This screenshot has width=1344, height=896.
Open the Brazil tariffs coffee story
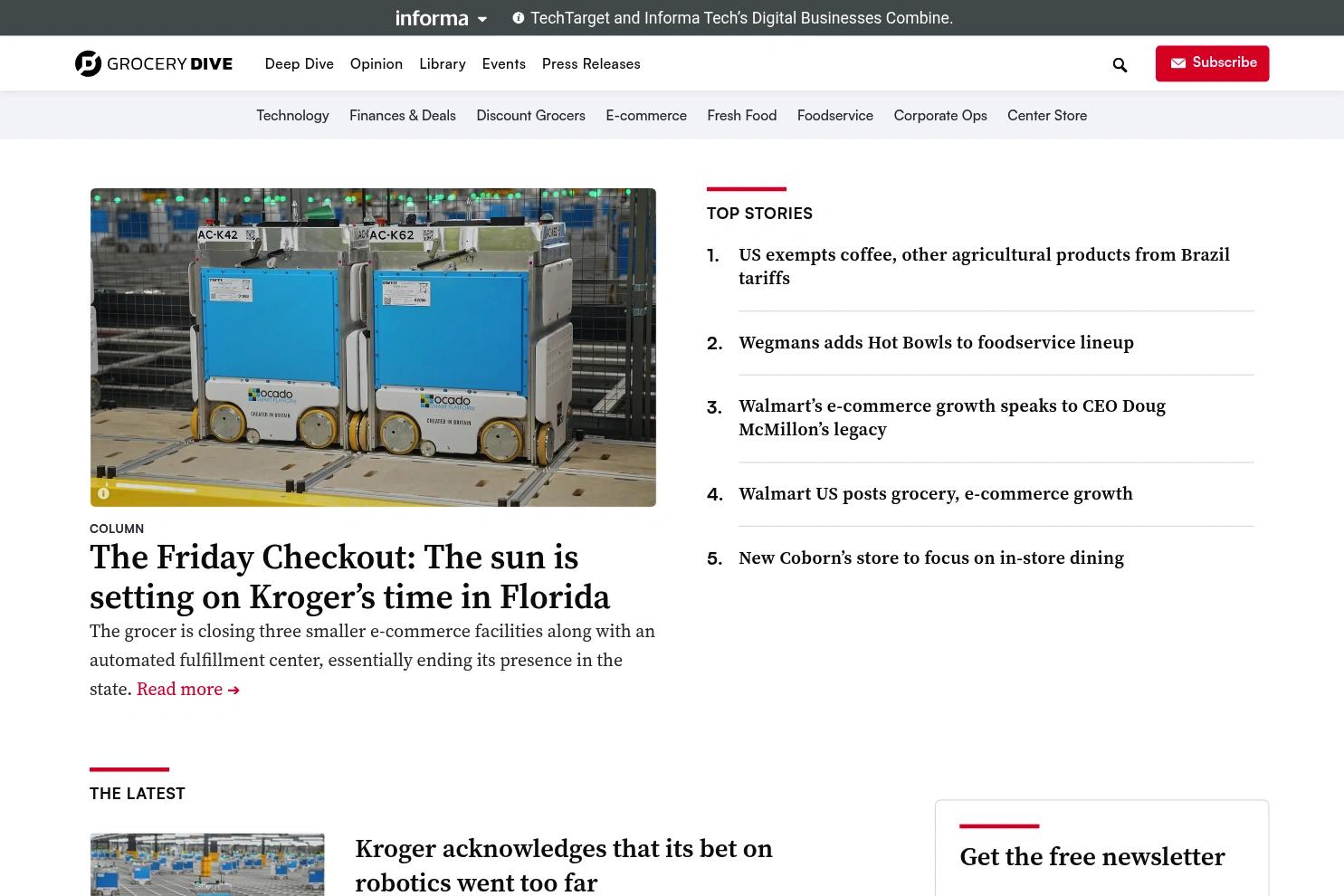(x=984, y=266)
